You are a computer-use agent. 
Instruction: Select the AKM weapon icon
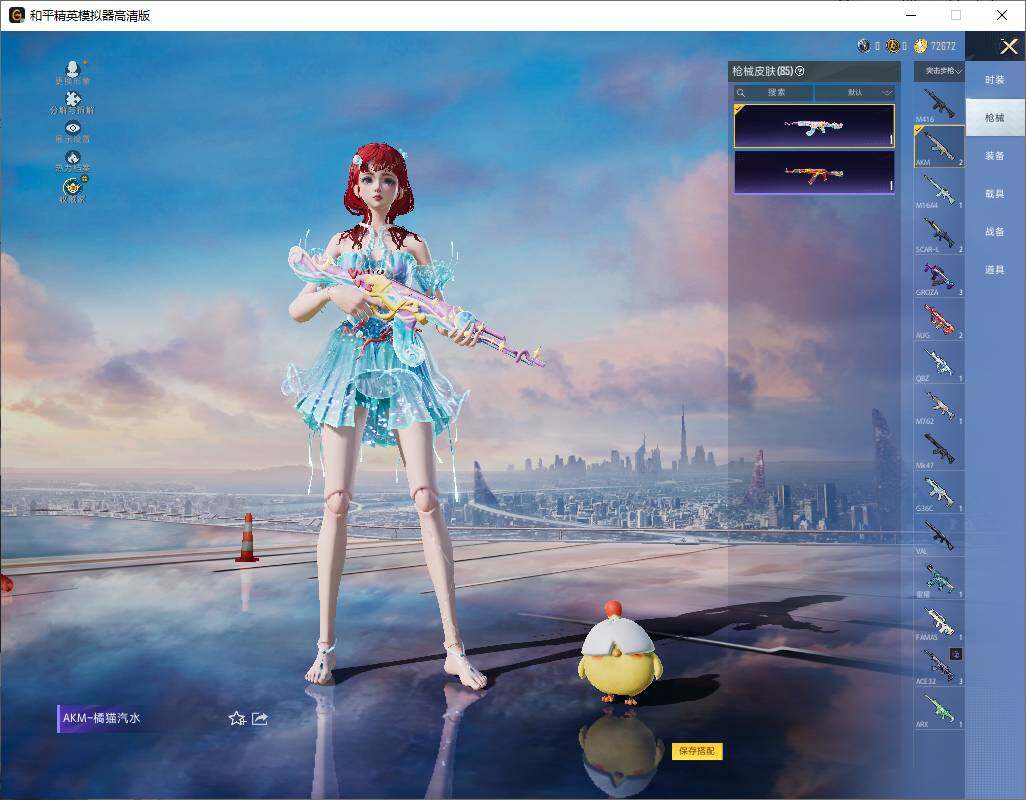[939, 147]
